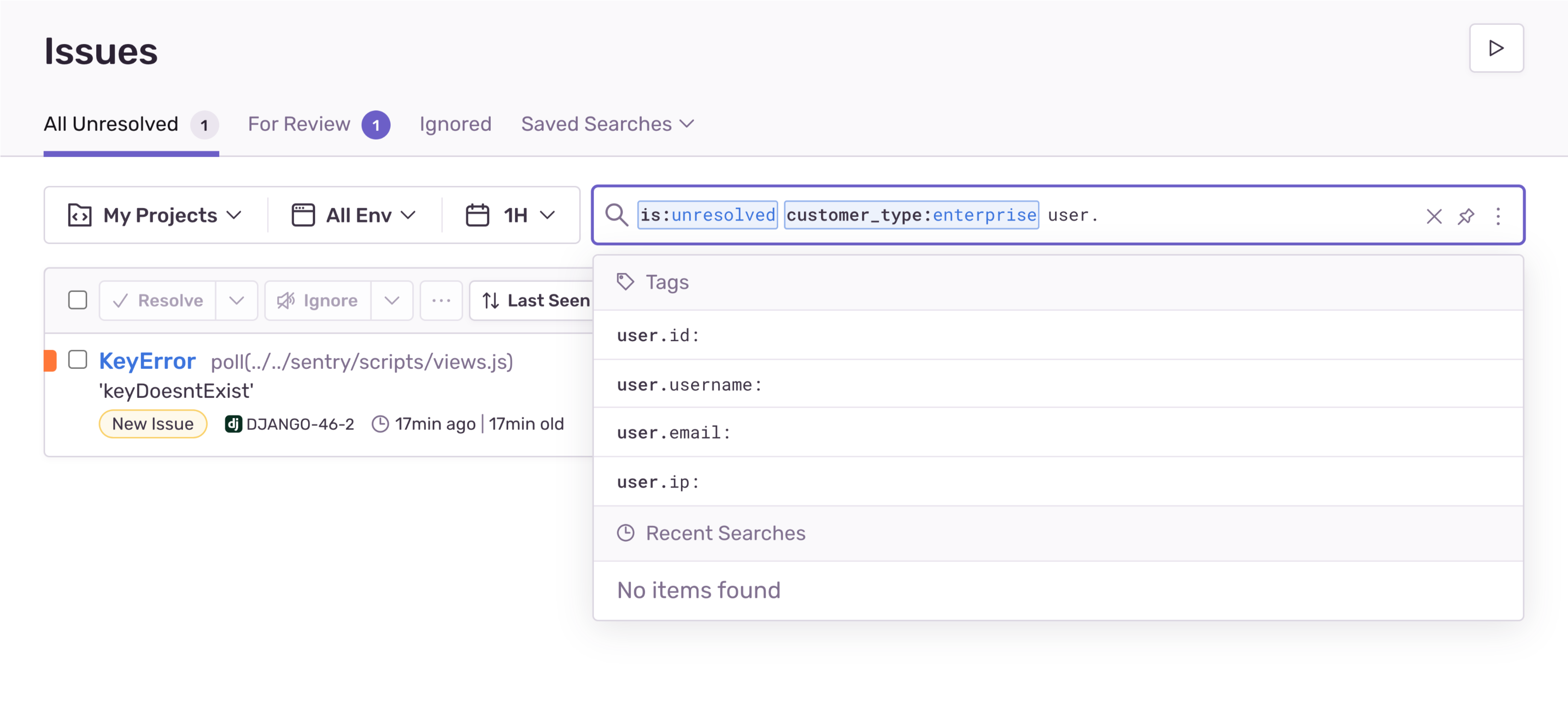1568x701 pixels.
Task: Open the search bar kebab menu
Action: click(1498, 216)
